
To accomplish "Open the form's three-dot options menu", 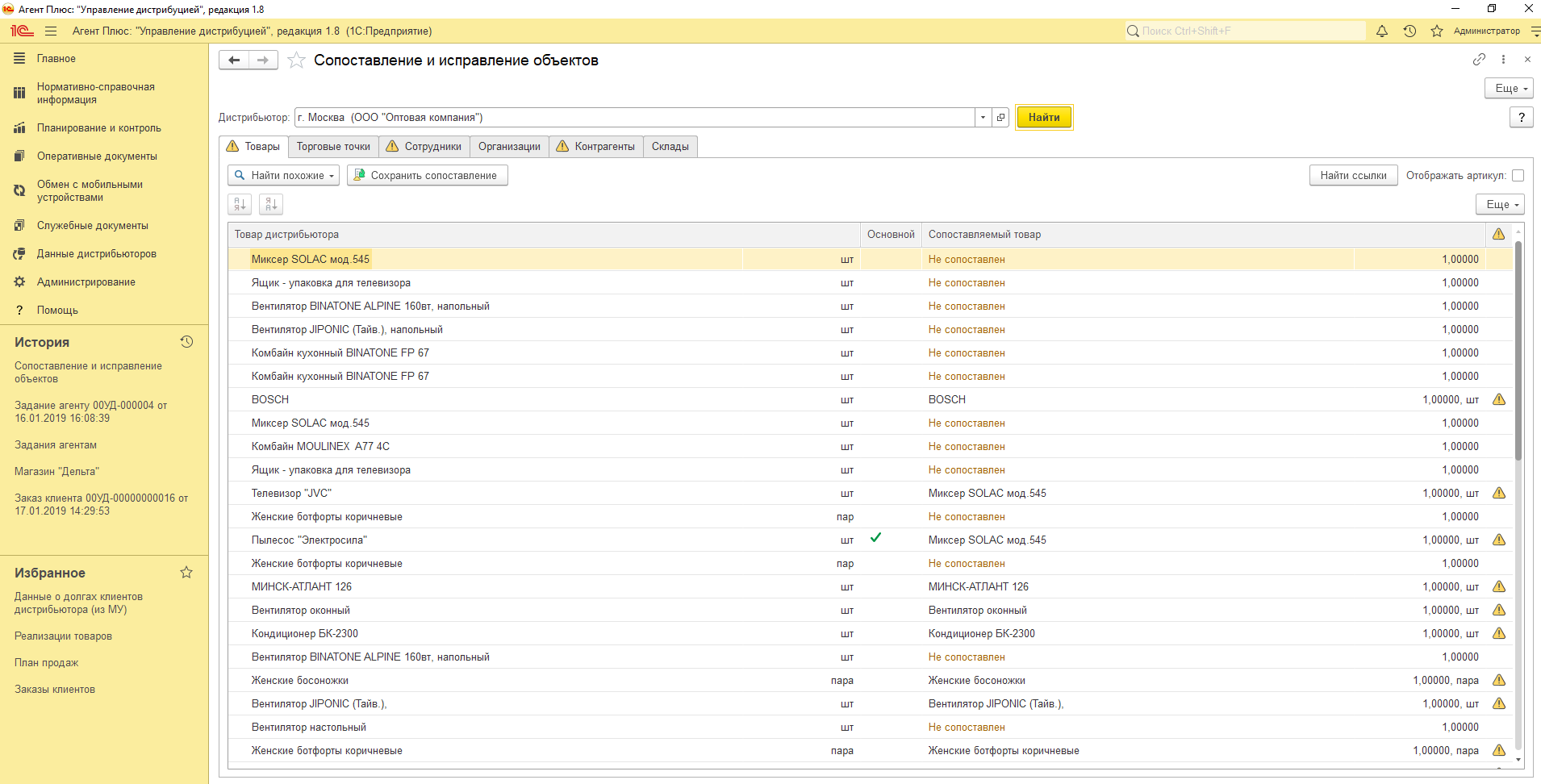I will [x=1503, y=59].
